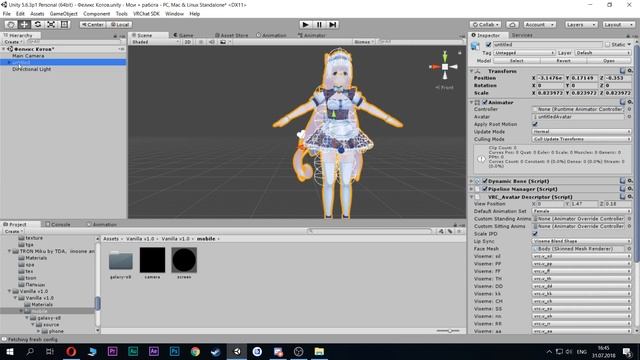Click the model Revert button
This screenshot has height=360, width=640.
pyautogui.click(x=563, y=60)
